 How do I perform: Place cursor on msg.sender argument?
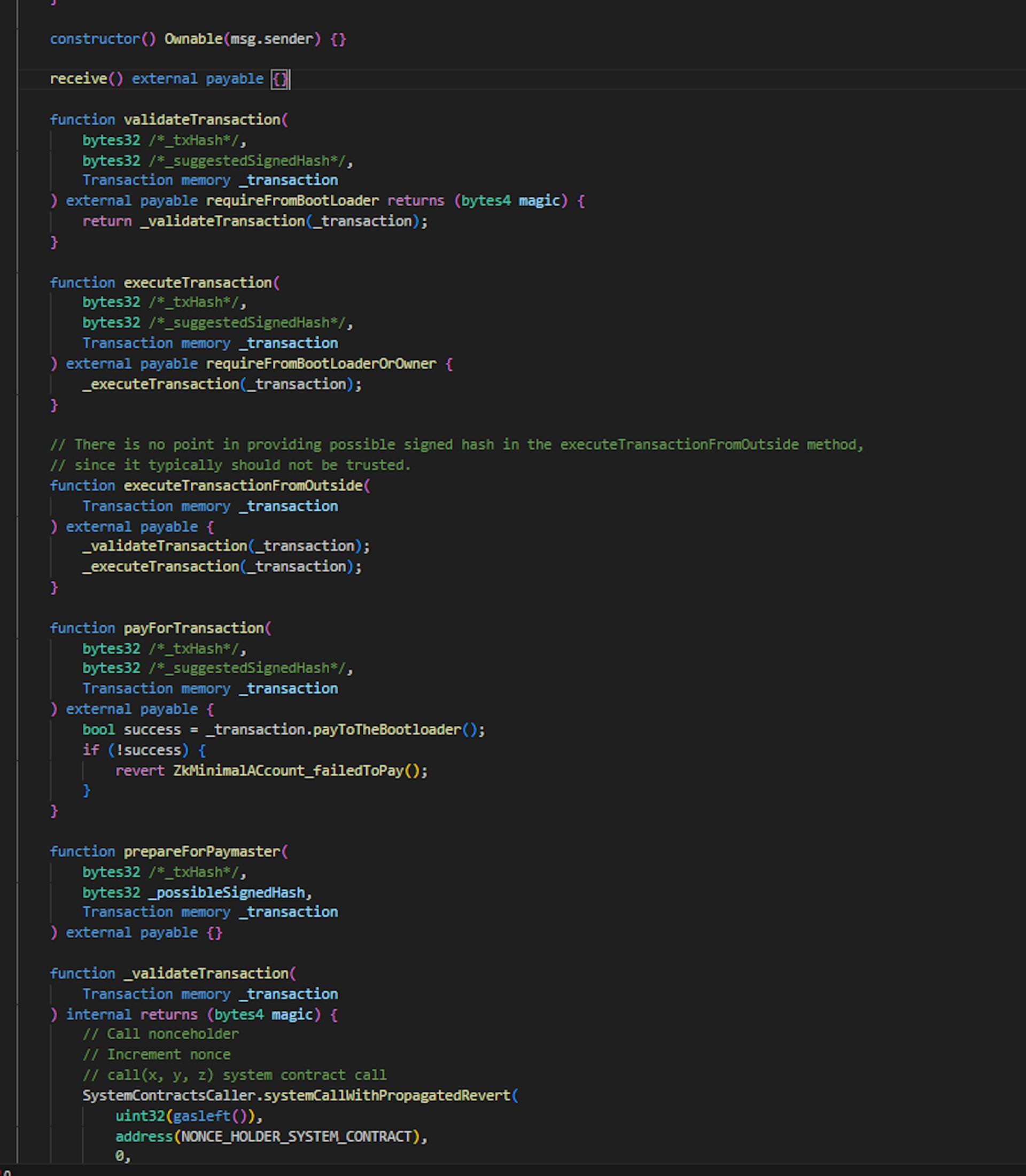pyautogui.click(x=271, y=39)
